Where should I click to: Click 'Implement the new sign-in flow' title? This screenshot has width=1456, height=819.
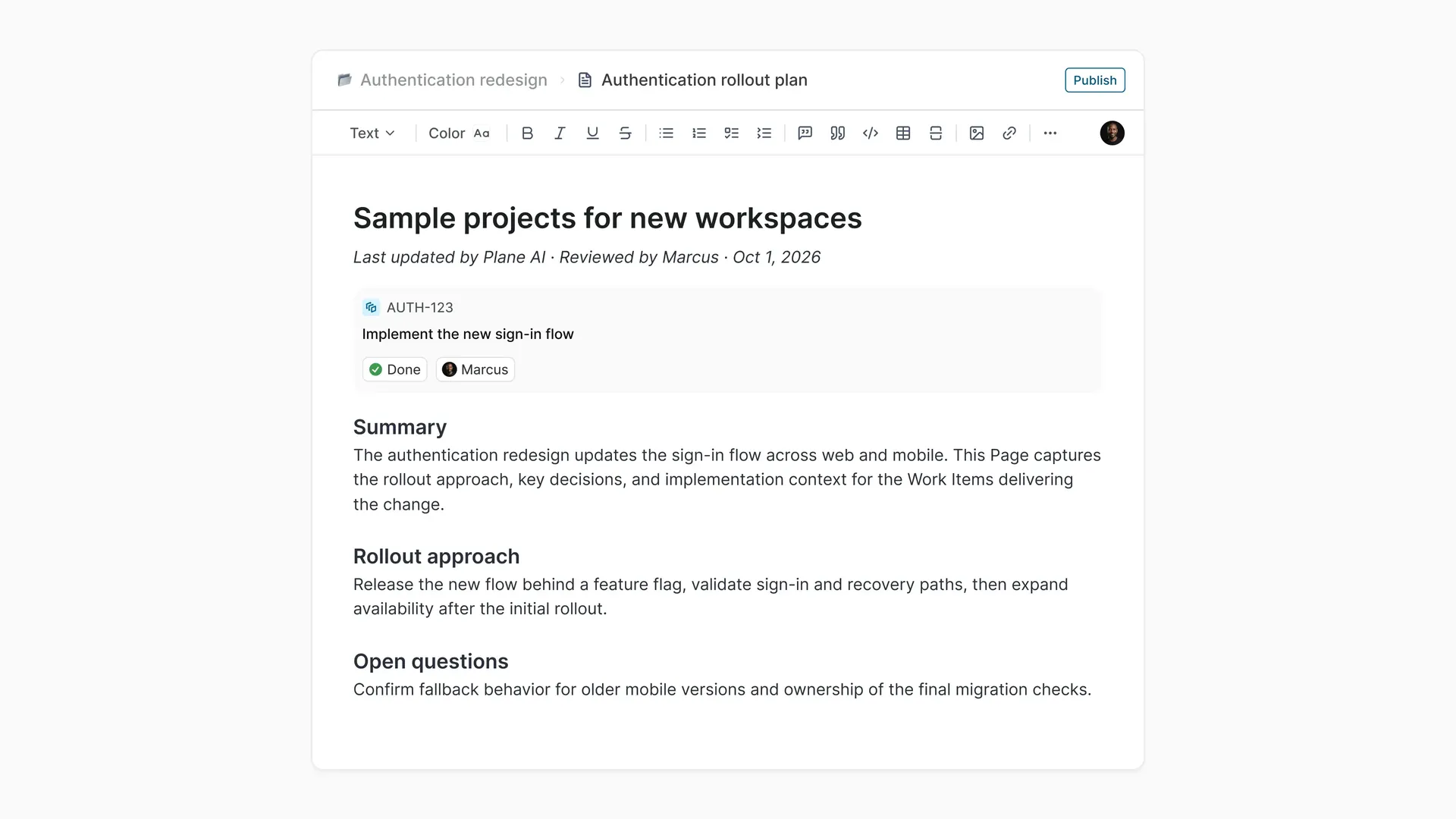tap(468, 334)
